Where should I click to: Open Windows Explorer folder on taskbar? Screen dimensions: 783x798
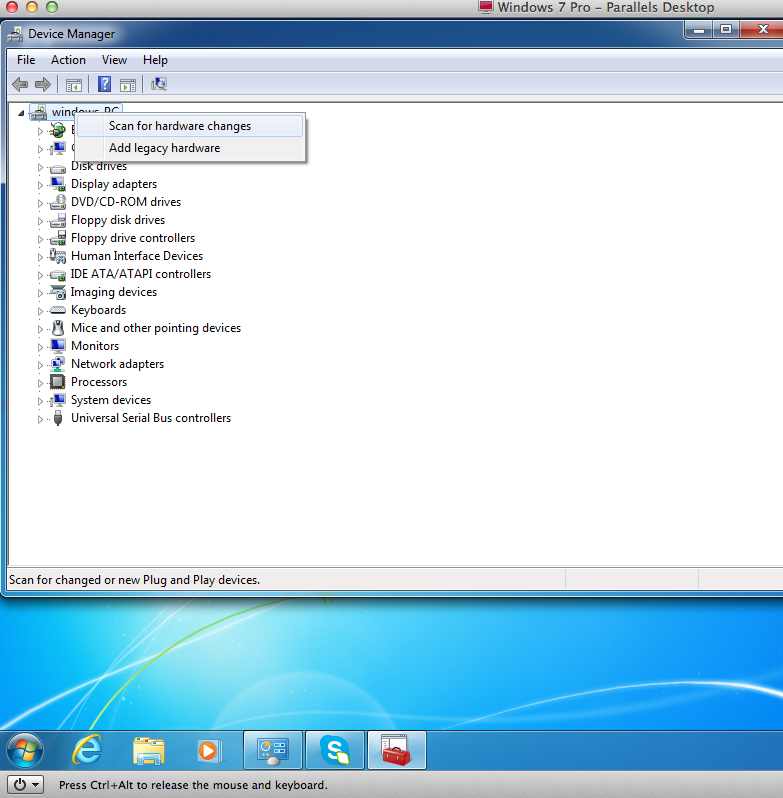[x=149, y=751]
